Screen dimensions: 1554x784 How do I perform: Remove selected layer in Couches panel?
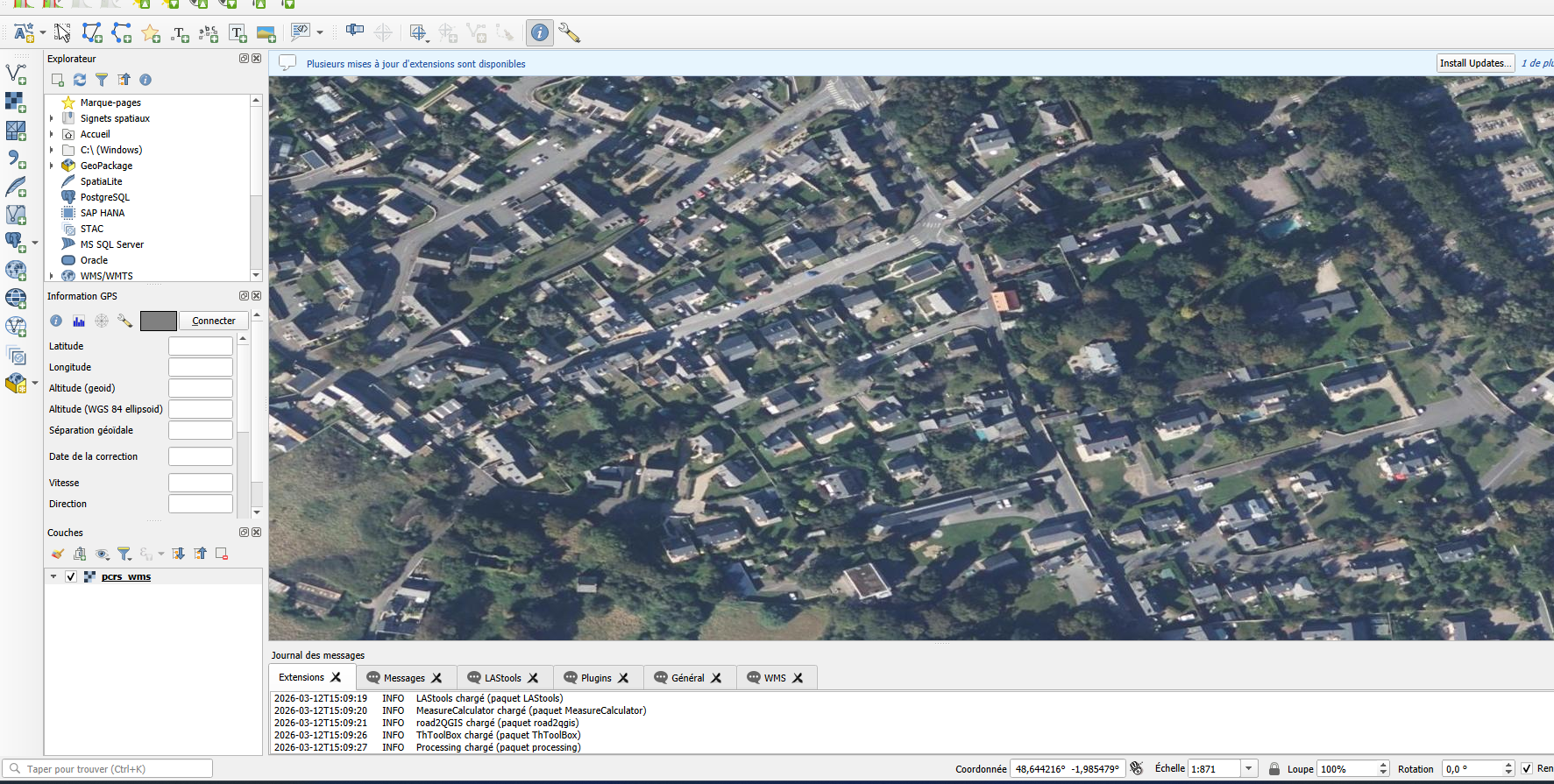click(222, 554)
